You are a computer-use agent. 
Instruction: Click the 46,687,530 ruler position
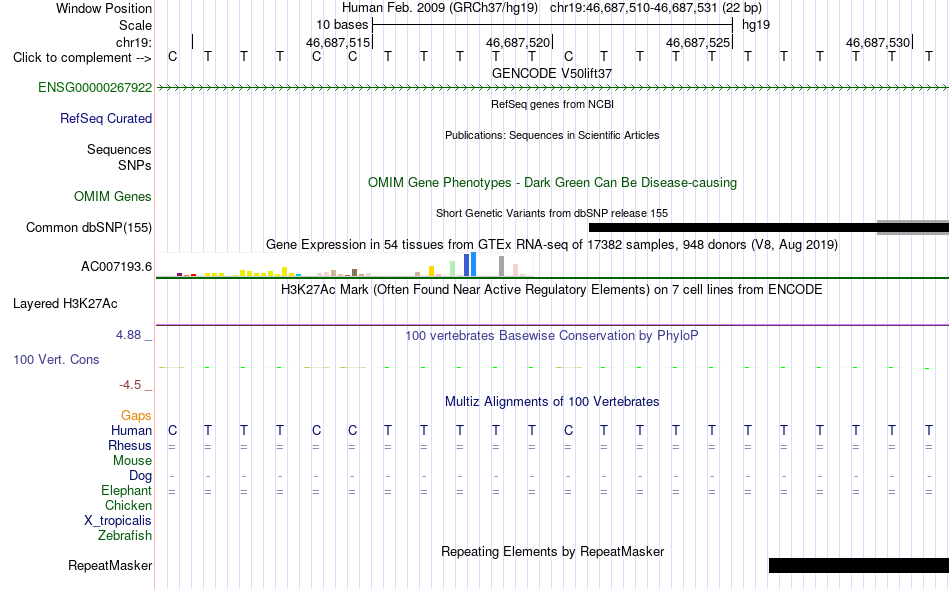click(x=878, y=42)
